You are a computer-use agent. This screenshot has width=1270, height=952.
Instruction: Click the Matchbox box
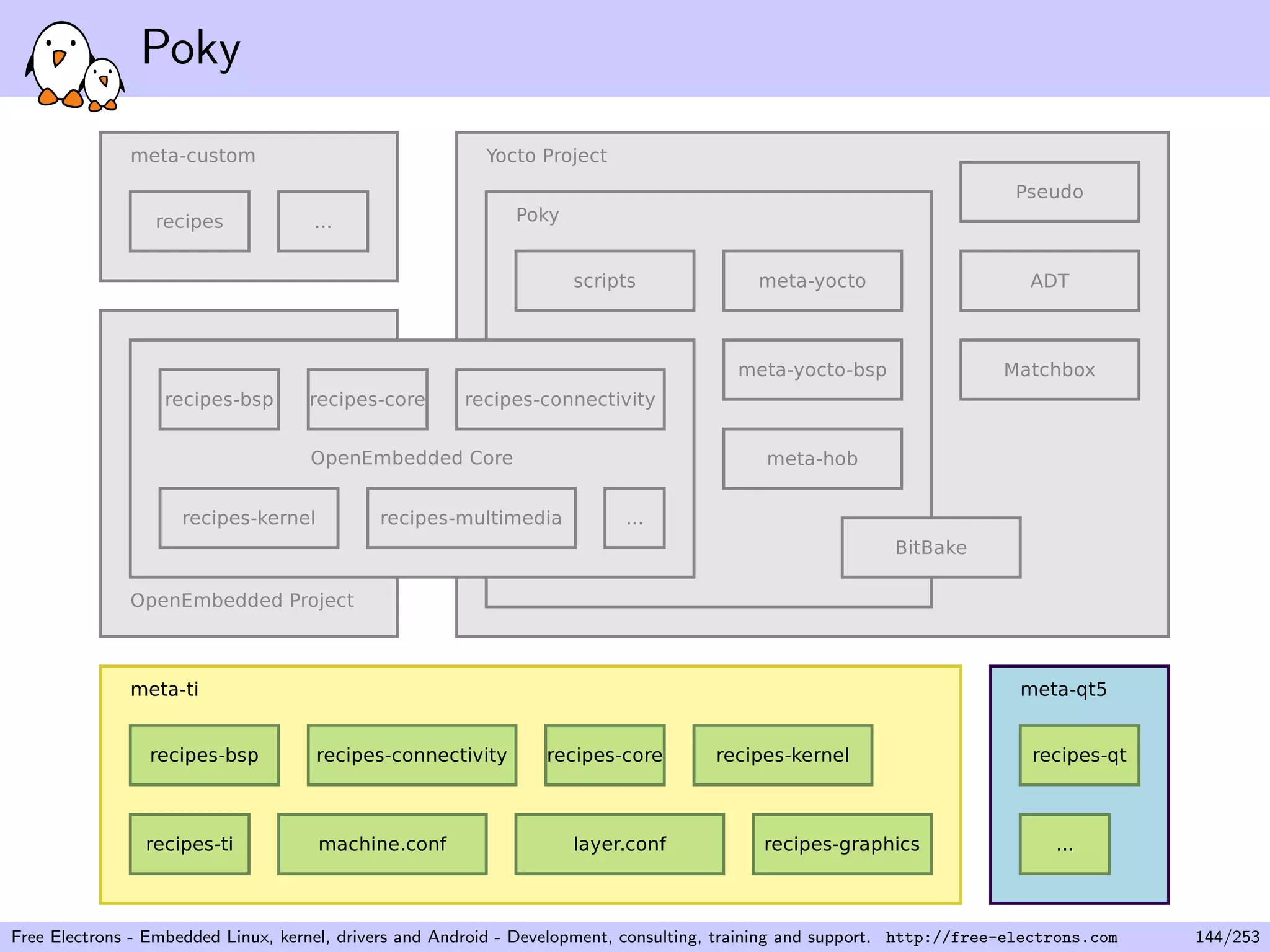tap(1049, 369)
